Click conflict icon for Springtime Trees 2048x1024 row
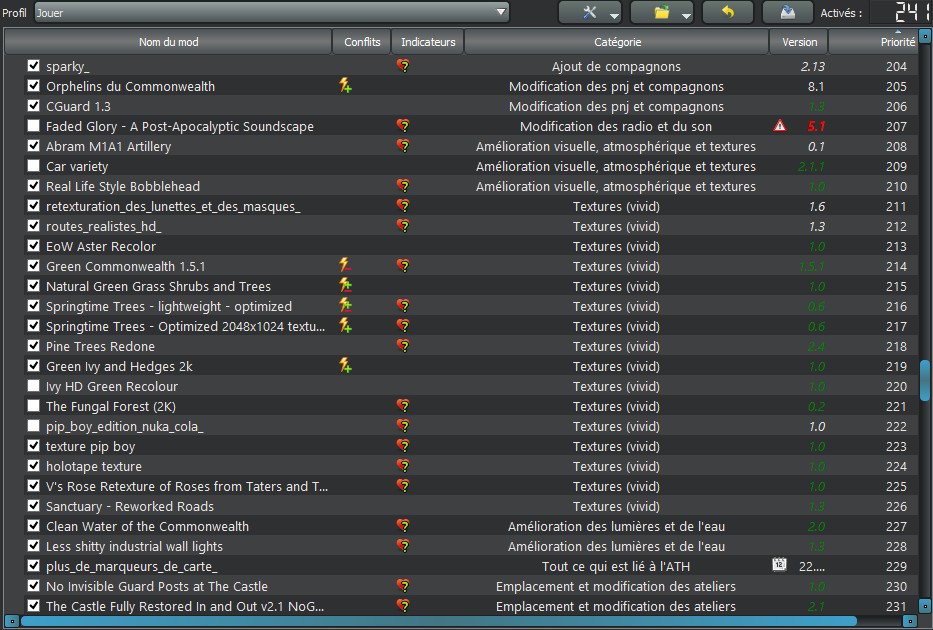This screenshot has height=630, width=933. point(345,325)
